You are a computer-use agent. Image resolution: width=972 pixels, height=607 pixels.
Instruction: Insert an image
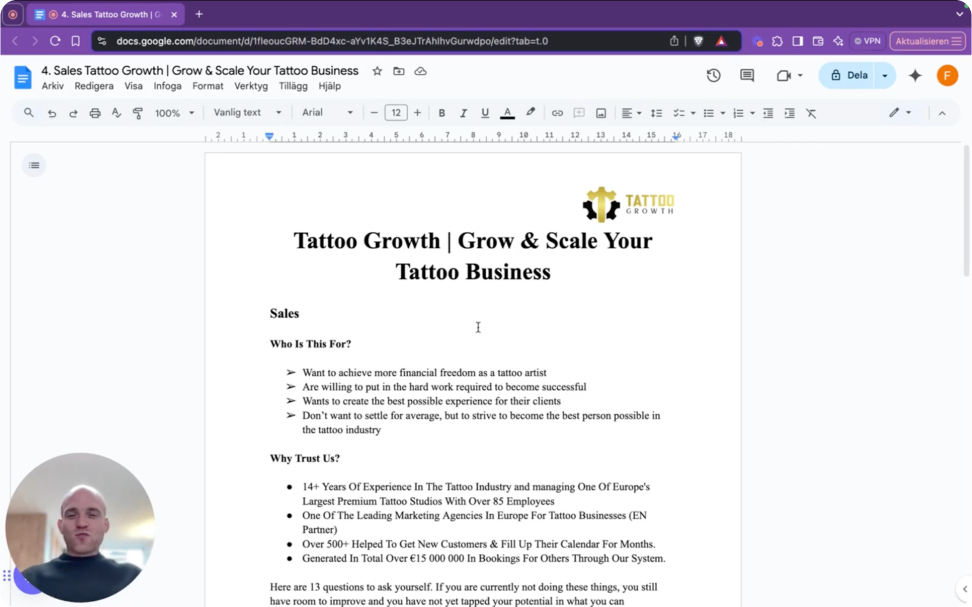pyautogui.click(x=601, y=113)
